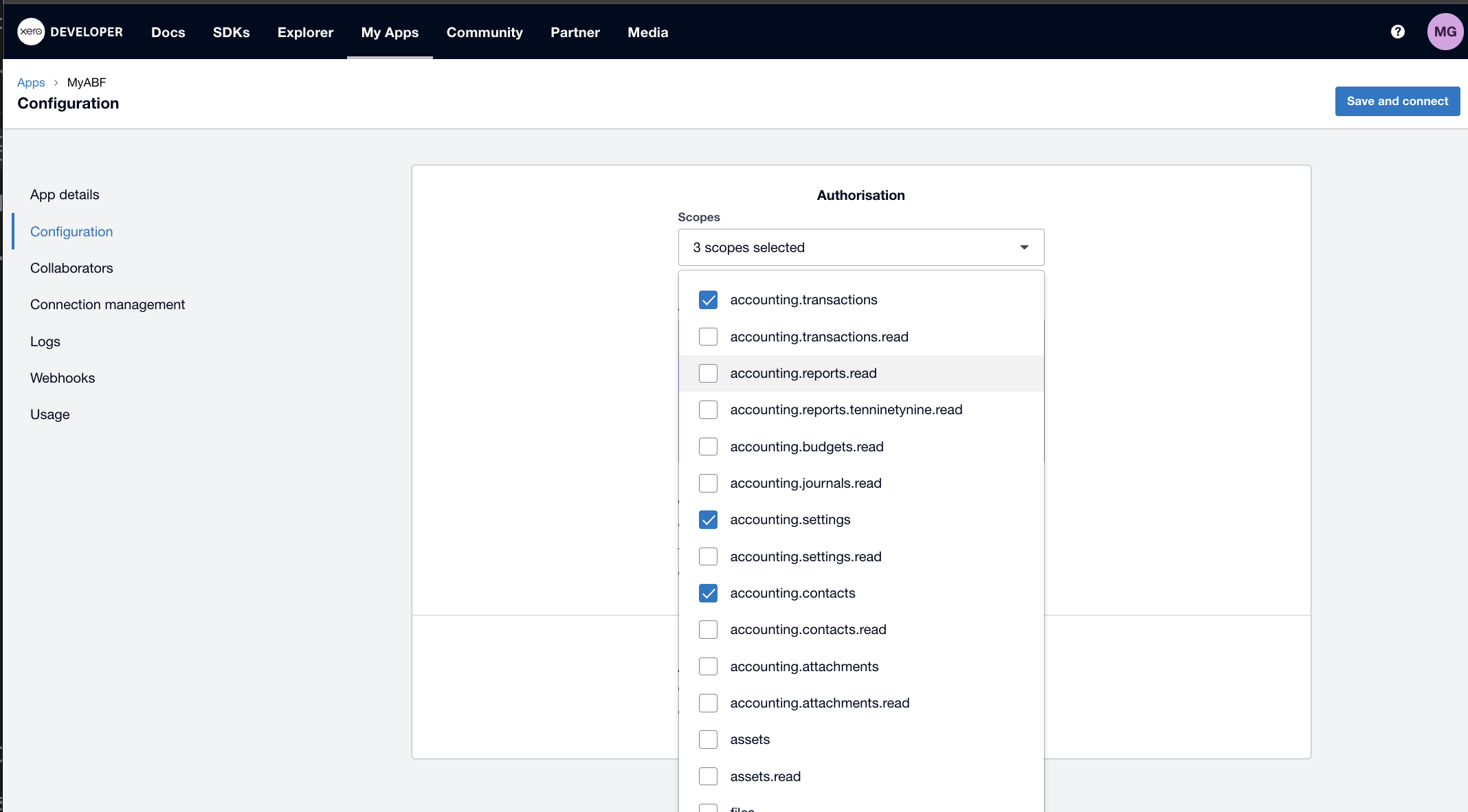
Task: Follow the Apps breadcrumb link
Action: (31, 82)
